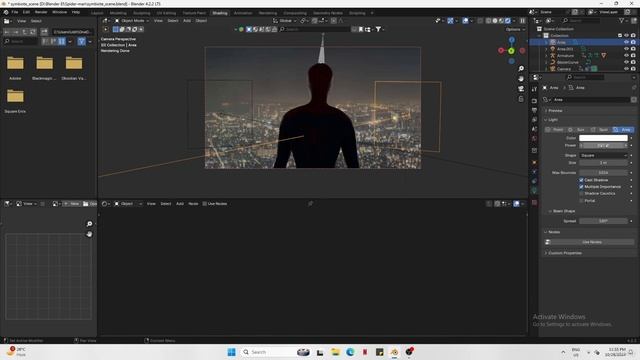Viewport: 640px width, 360px height.
Task: Switch to the Layout workspace tab
Action: 97,13
